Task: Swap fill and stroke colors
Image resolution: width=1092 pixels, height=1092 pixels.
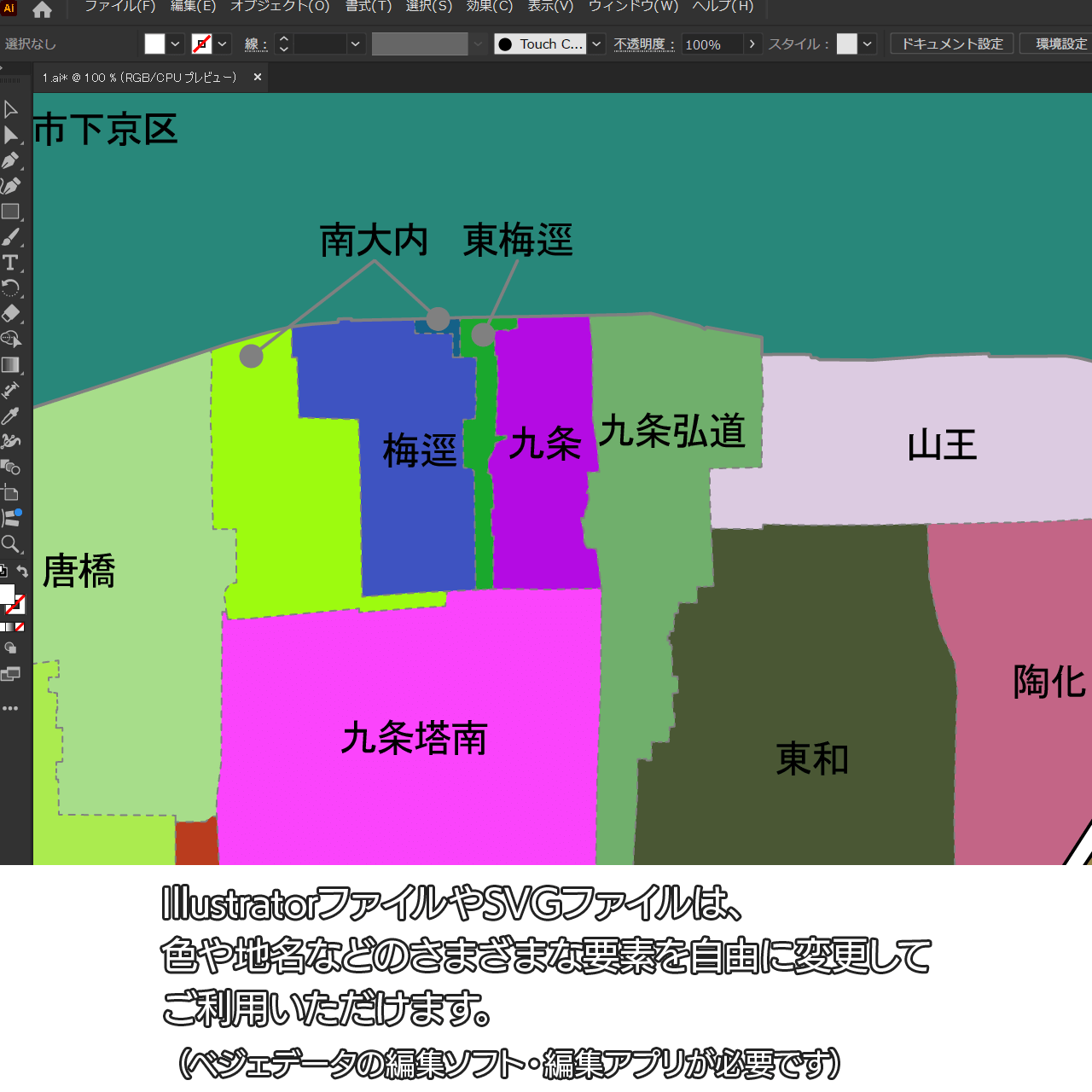Action: tap(23, 572)
